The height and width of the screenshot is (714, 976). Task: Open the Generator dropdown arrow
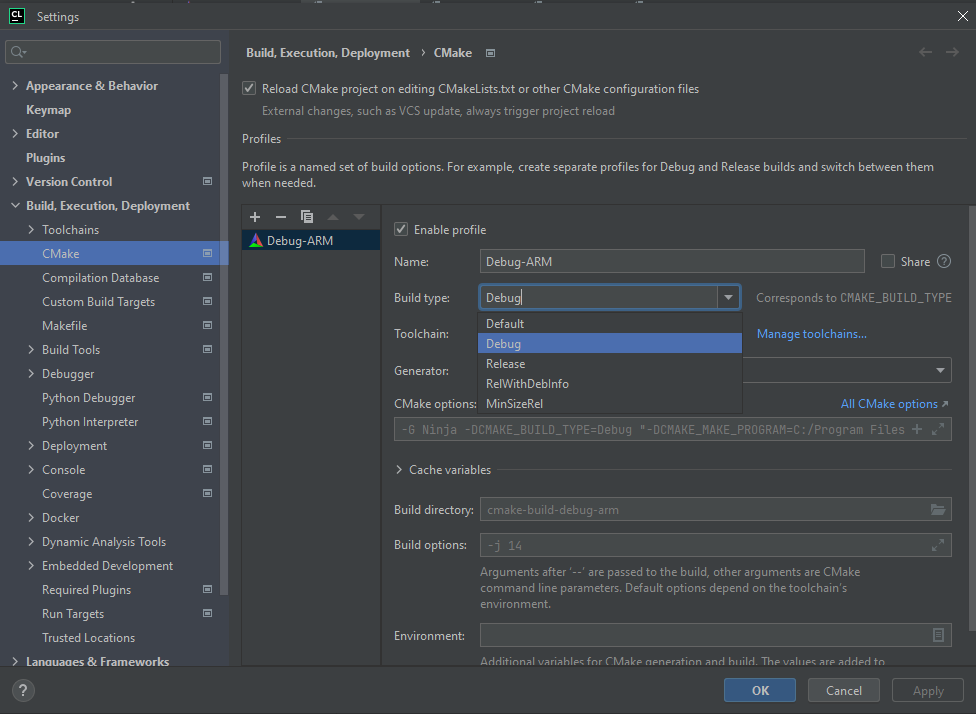point(940,370)
